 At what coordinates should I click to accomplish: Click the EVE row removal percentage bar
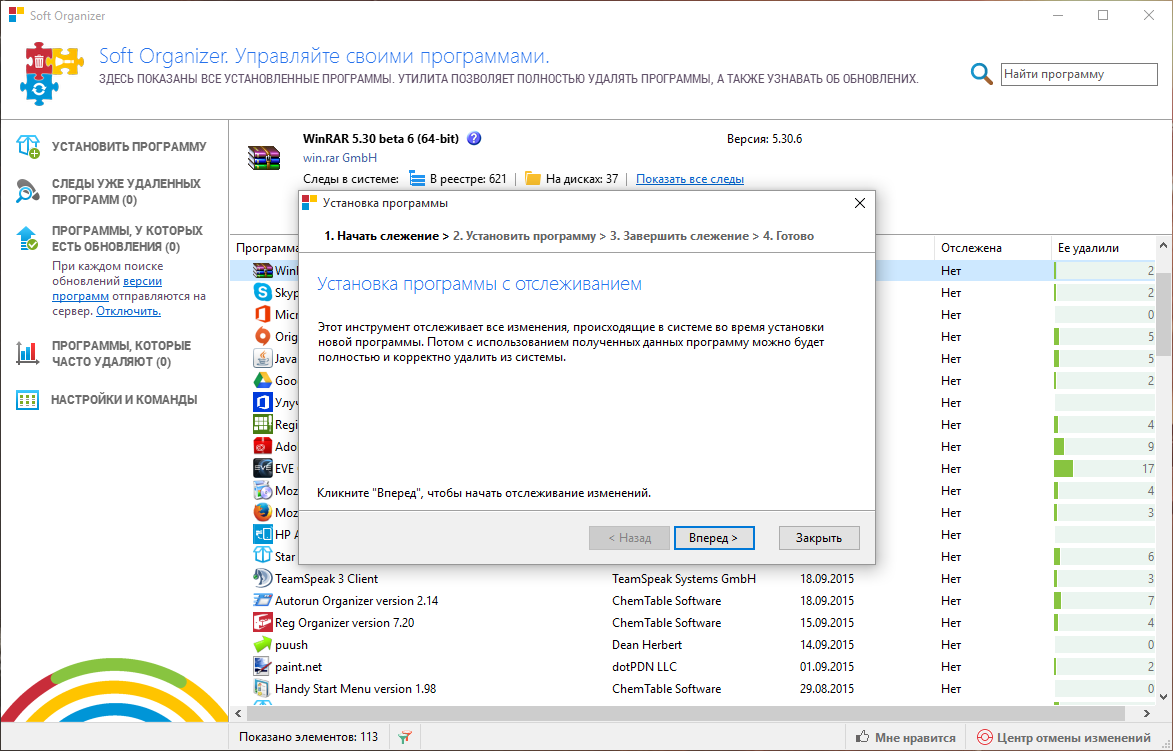(1104, 468)
